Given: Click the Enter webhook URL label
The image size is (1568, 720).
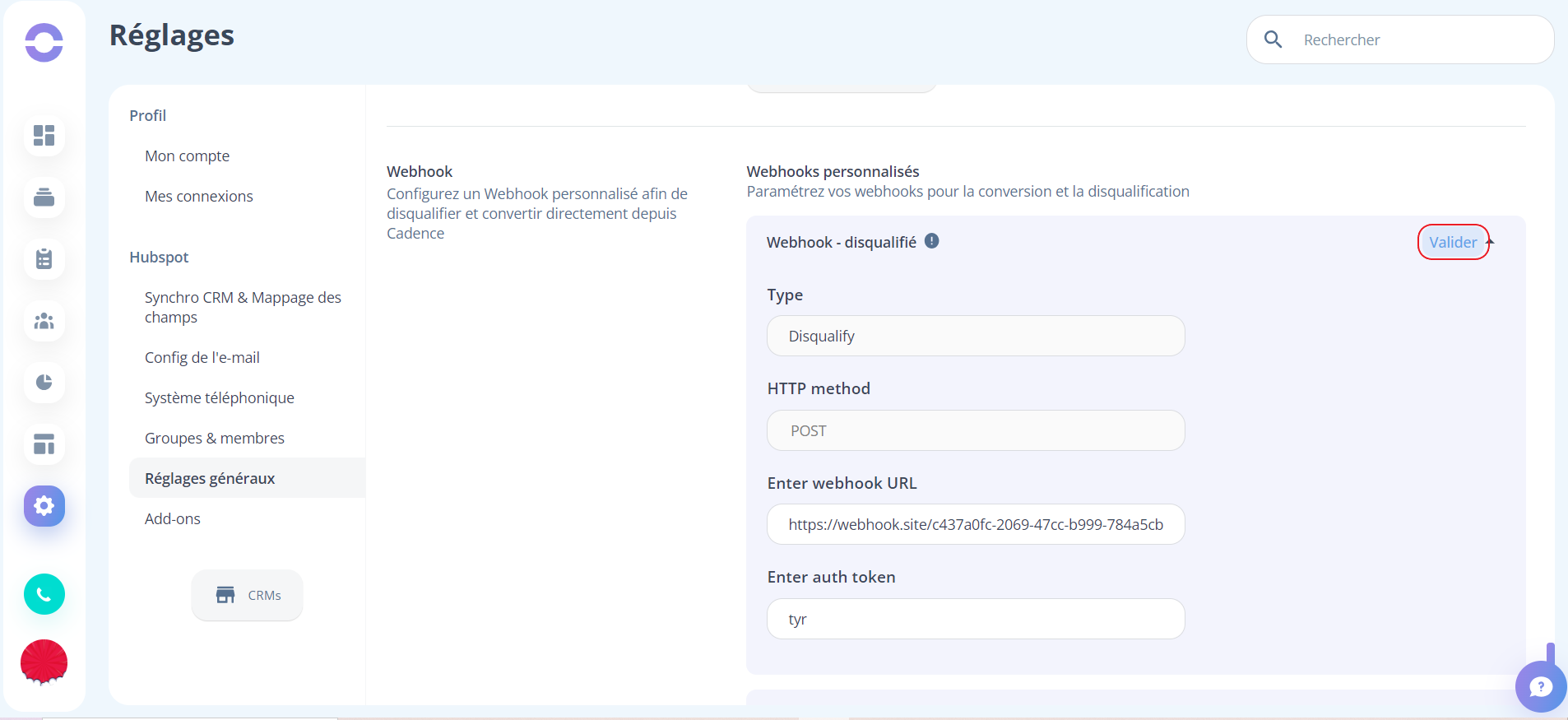Looking at the screenshot, I should (x=842, y=483).
